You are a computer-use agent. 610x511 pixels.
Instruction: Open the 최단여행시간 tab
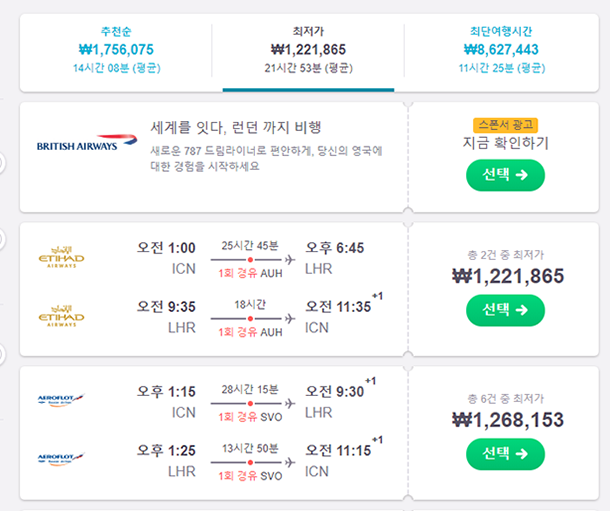coord(501,50)
